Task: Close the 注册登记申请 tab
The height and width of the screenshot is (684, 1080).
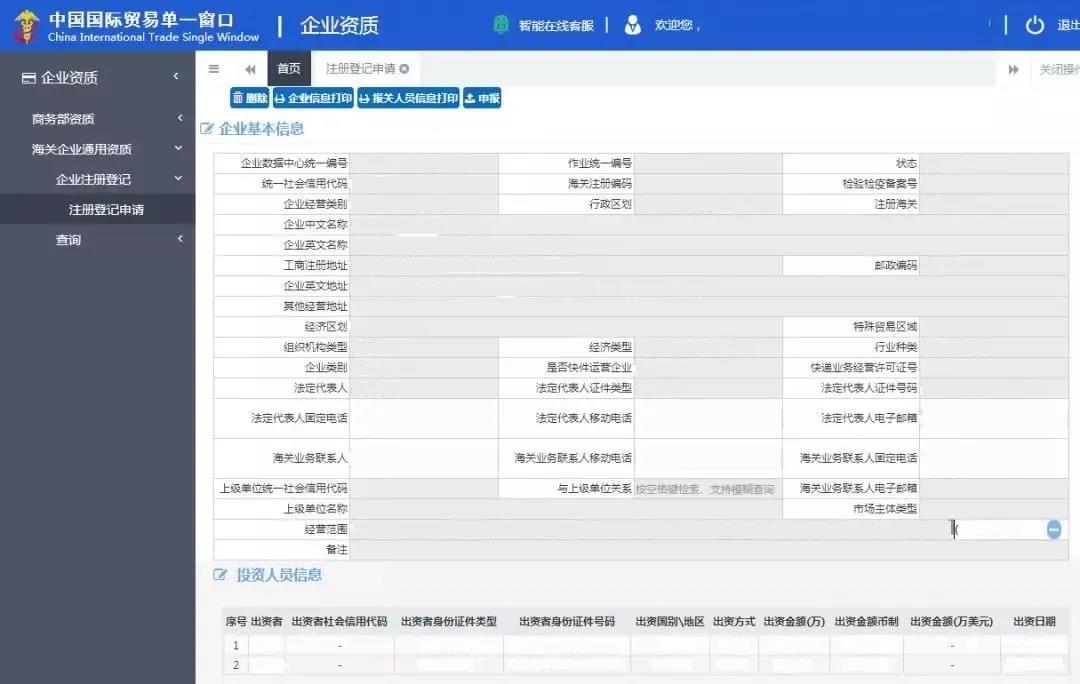Action: (402, 69)
